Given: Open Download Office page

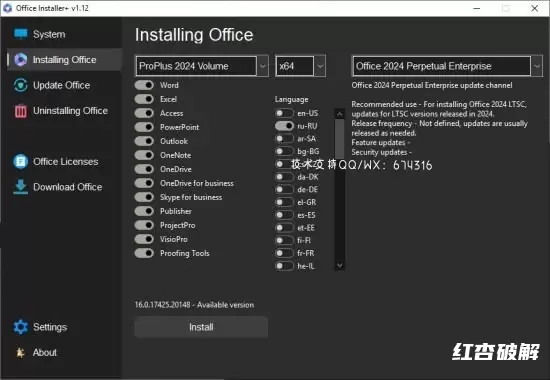Looking at the screenshot, I should pos(65,187).
